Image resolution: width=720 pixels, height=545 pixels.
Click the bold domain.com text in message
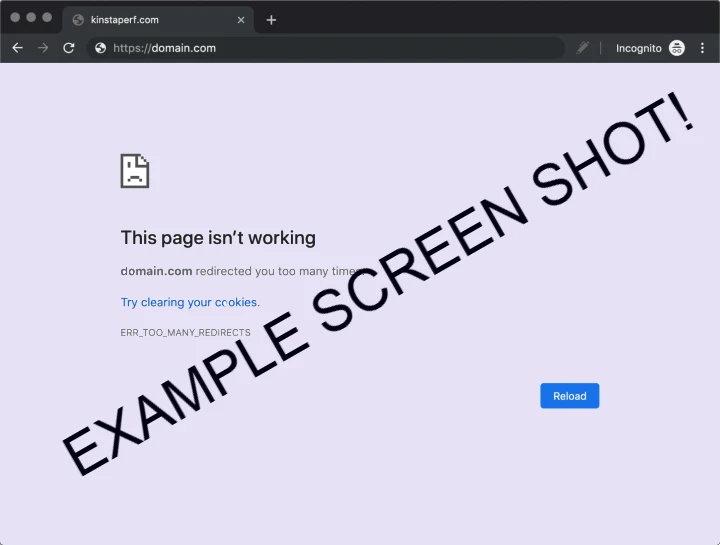tap(157, 271)
